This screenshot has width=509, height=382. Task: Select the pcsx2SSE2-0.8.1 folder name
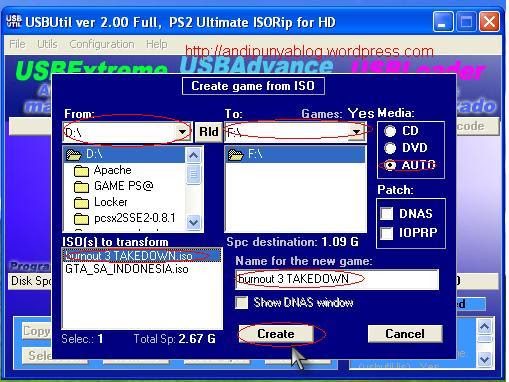click(135, 218)
